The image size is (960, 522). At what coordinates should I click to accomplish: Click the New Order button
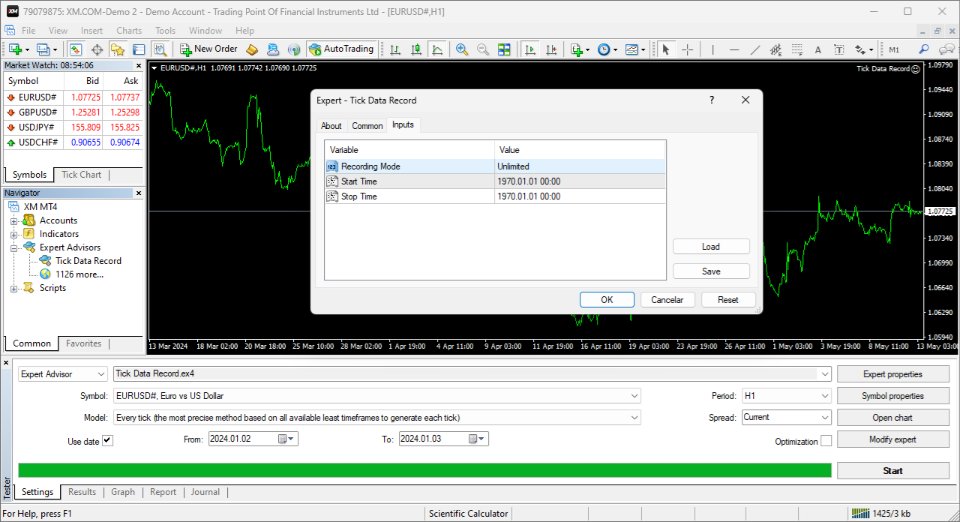coord(209,49)
